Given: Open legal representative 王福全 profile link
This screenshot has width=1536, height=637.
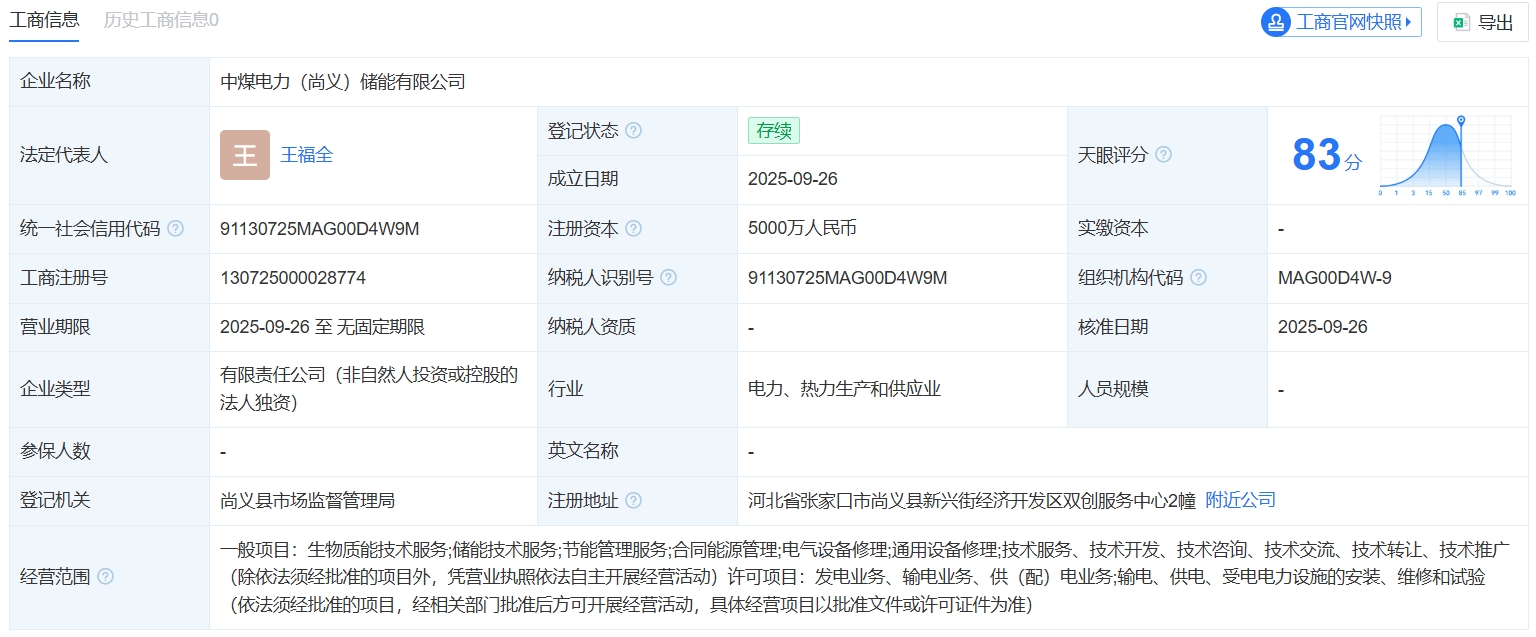Looking at the screenshot, I should (307, 155).
